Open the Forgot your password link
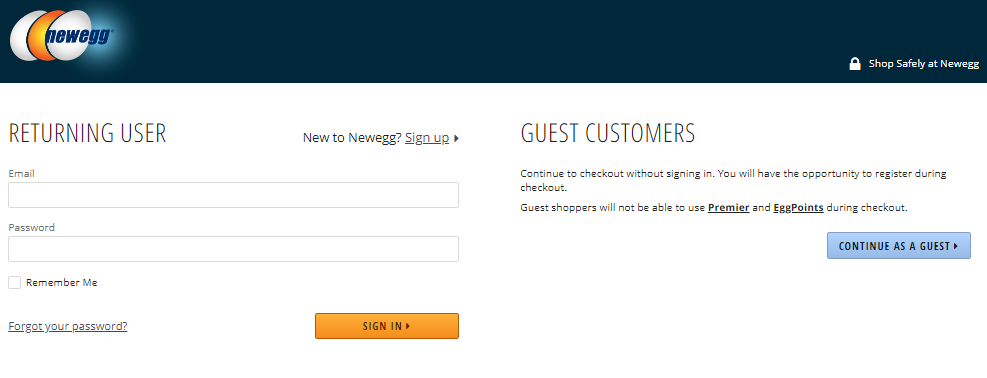 (67, 326)
